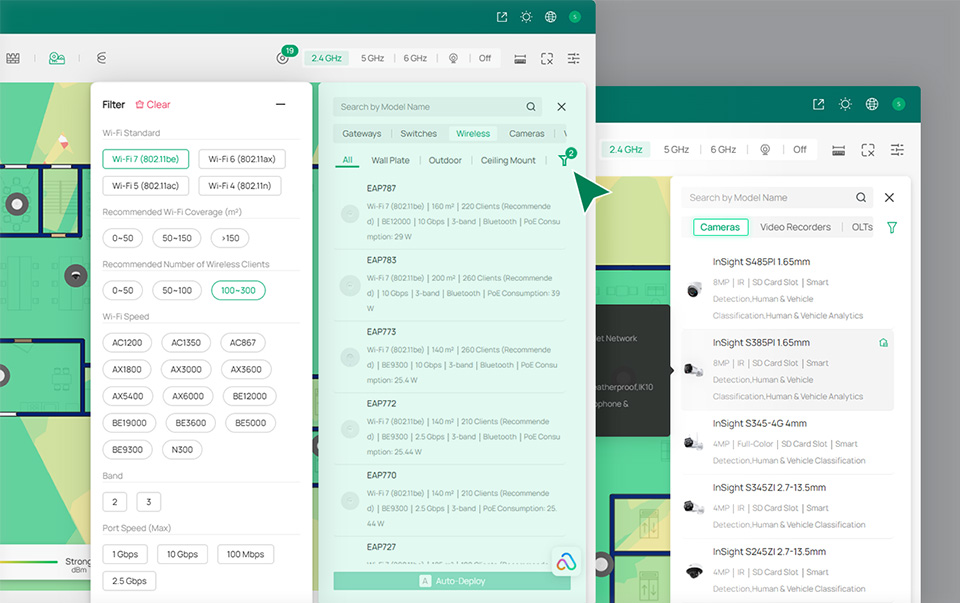Toggle Wi-Fi 4 (802.11n) filter
This screenshot has width=960, height=603.
click(x=239, y=185)
